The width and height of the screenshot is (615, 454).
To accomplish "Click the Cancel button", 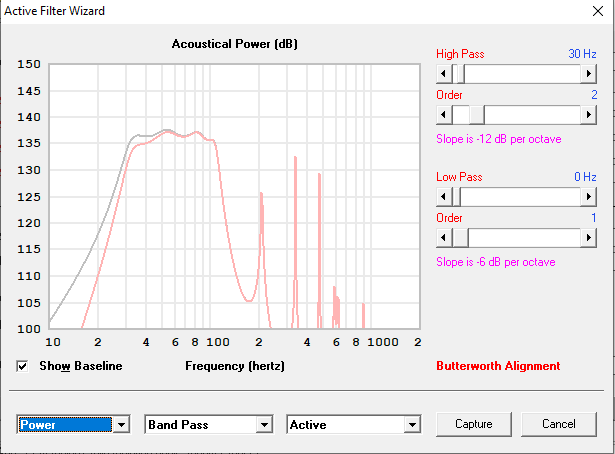I will coord(559,424).
